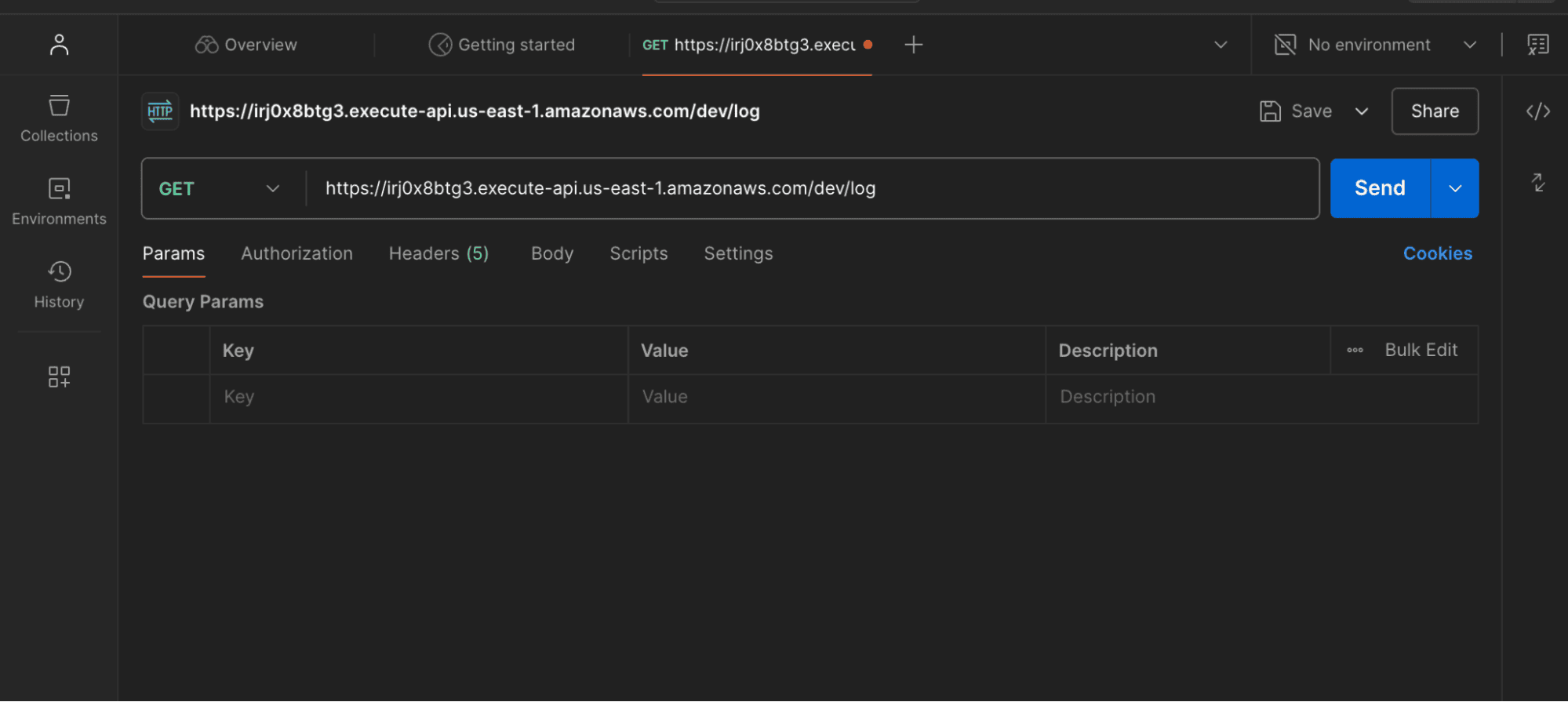Click the environment quick look icon
This screenshot has height=702, width=1568.
1537,45
